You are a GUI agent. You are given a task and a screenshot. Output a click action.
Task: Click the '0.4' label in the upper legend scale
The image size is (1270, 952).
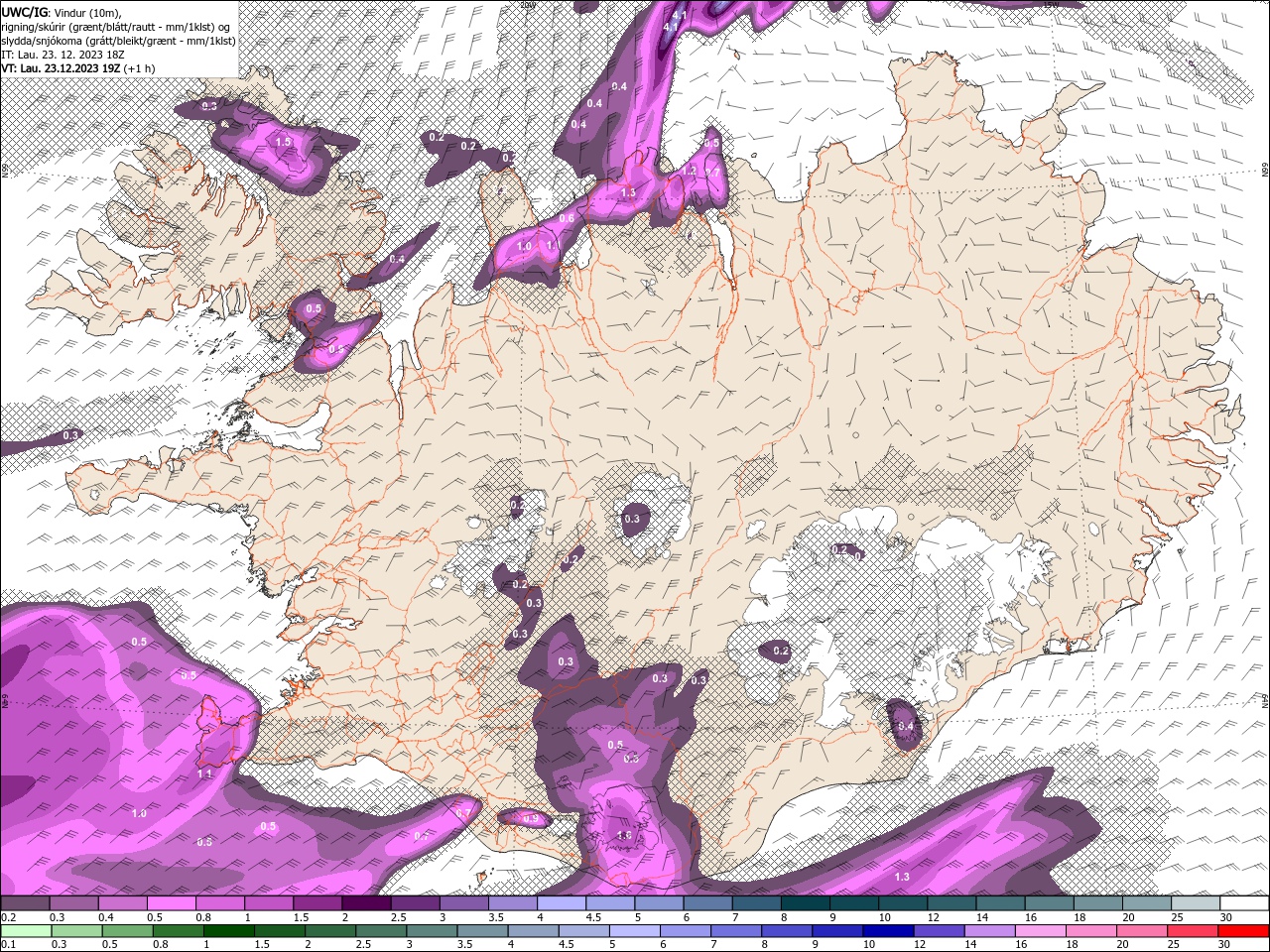[x=105, y=917]
